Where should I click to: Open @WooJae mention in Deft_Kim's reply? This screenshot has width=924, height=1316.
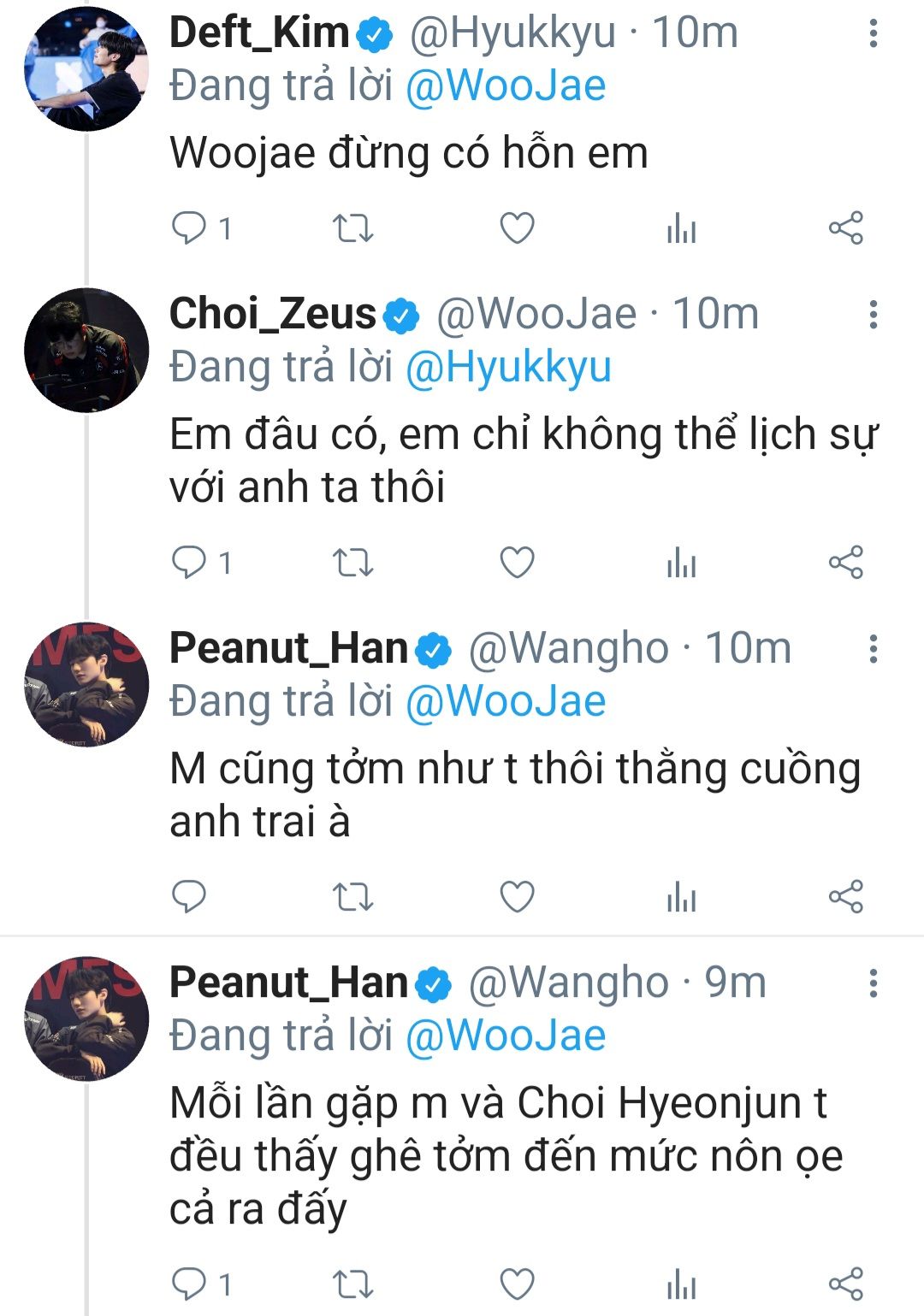(506, 86)
